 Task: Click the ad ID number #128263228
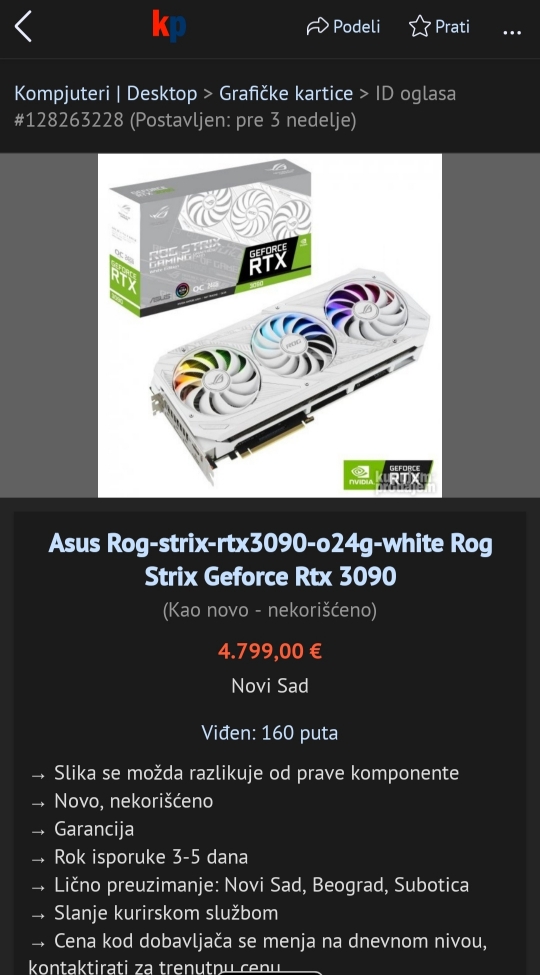[69, 119]
